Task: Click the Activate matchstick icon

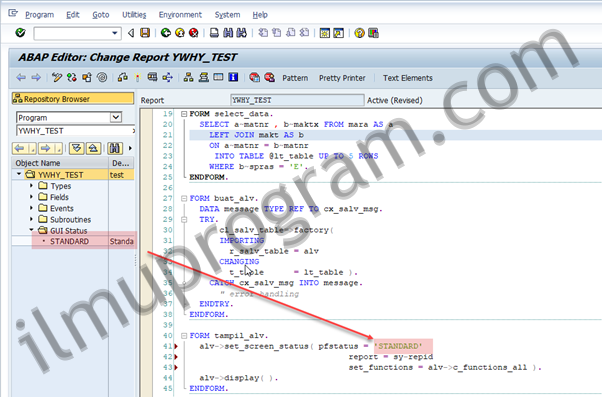Action: click(x=137, y=78)
